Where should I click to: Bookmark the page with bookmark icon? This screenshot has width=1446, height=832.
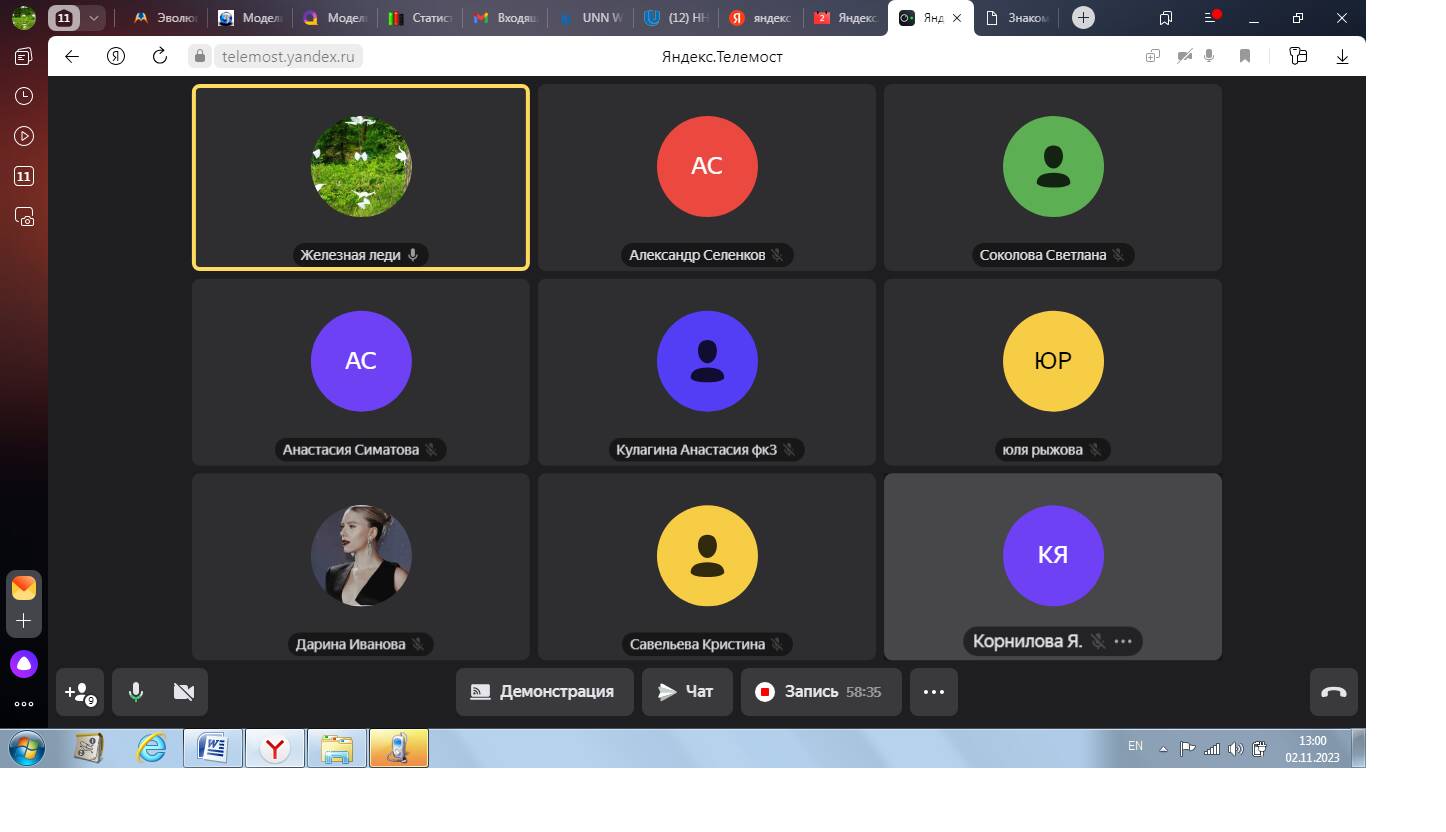(x=1245, y=56)
